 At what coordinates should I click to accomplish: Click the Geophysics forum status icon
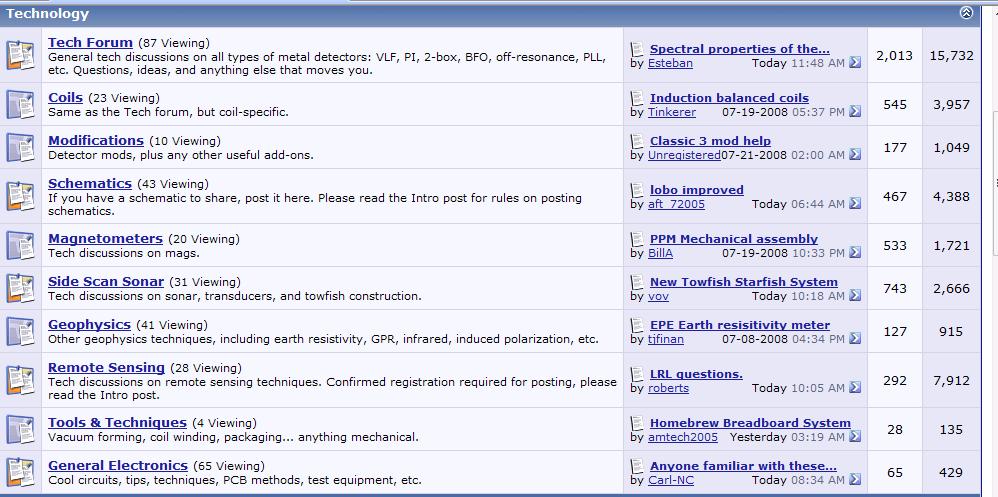[20, 331]
